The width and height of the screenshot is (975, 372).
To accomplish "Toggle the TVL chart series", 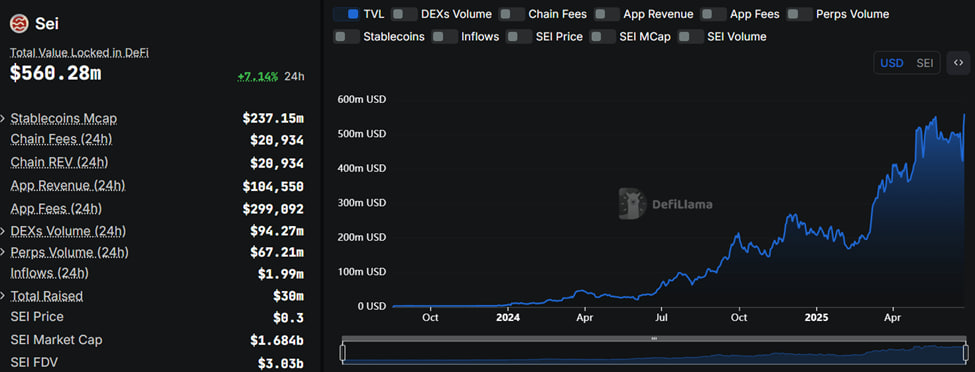I will tap(346, 14).
